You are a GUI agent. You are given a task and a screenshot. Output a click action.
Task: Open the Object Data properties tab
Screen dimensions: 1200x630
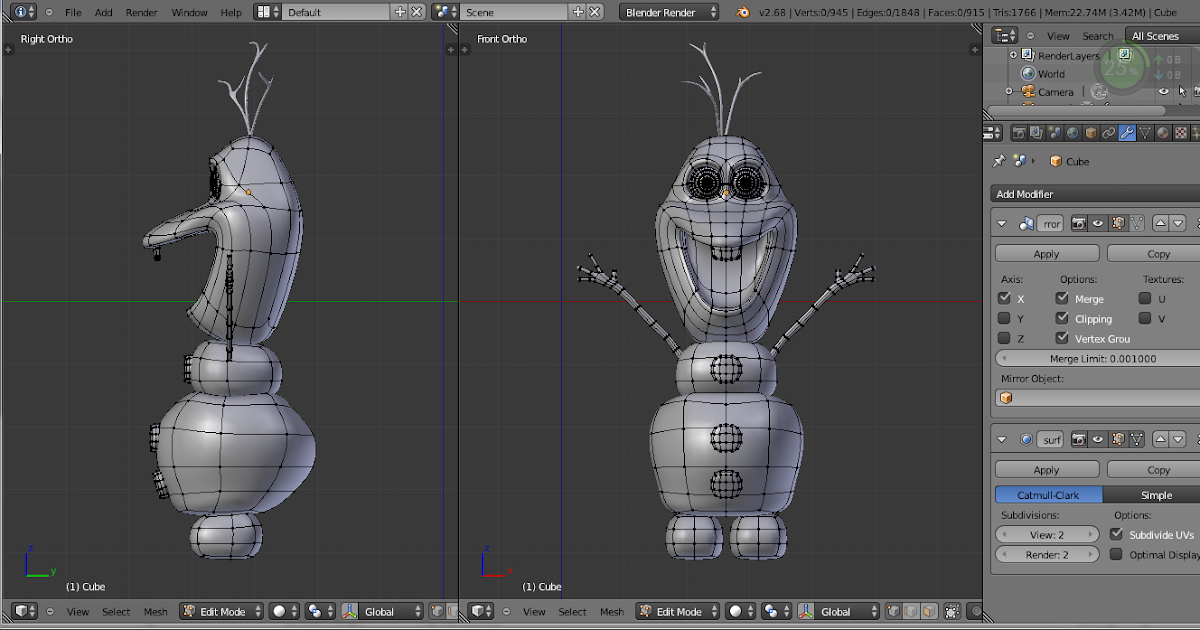coord(1144,132)
